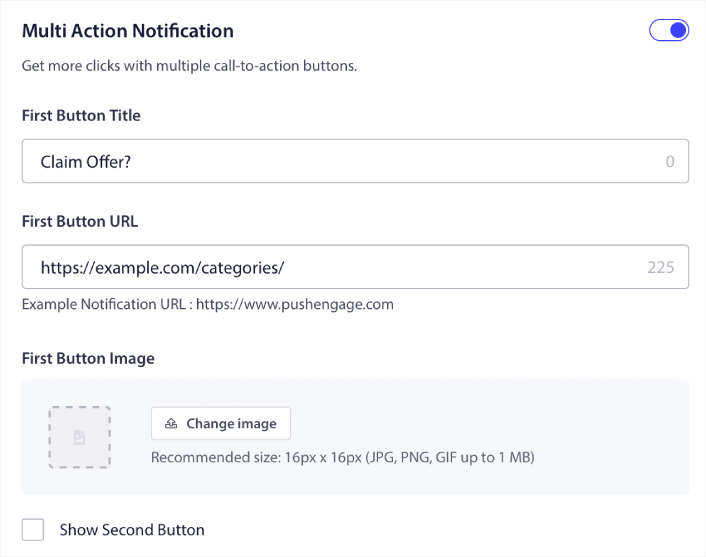Click the 'Get more clicks' description text
706x557 pixels.
tap(190, 67)
